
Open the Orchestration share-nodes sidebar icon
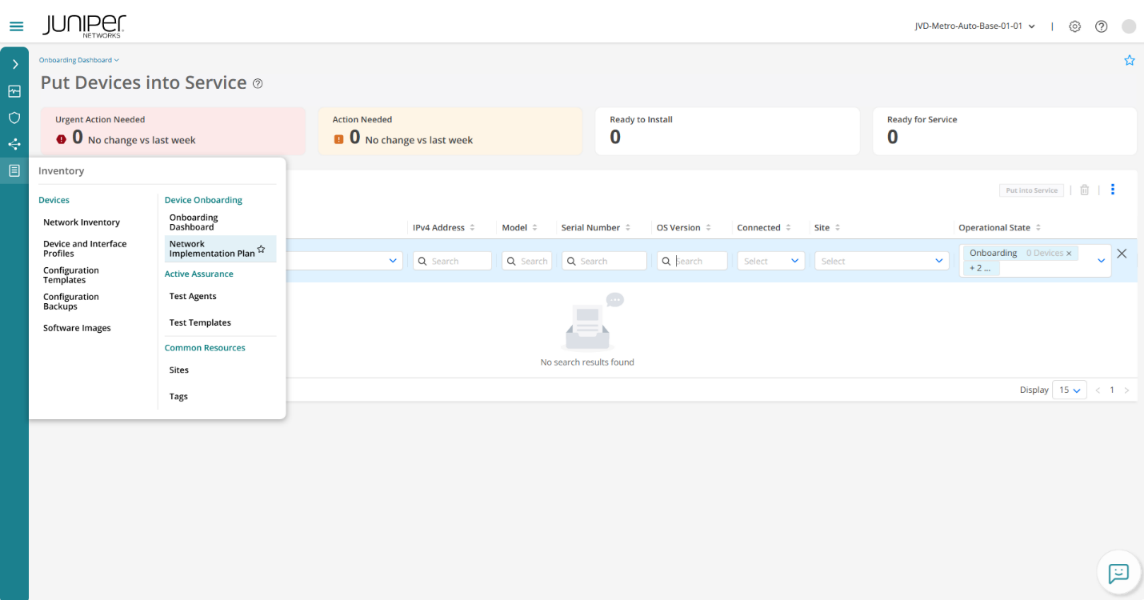[15, 144]
